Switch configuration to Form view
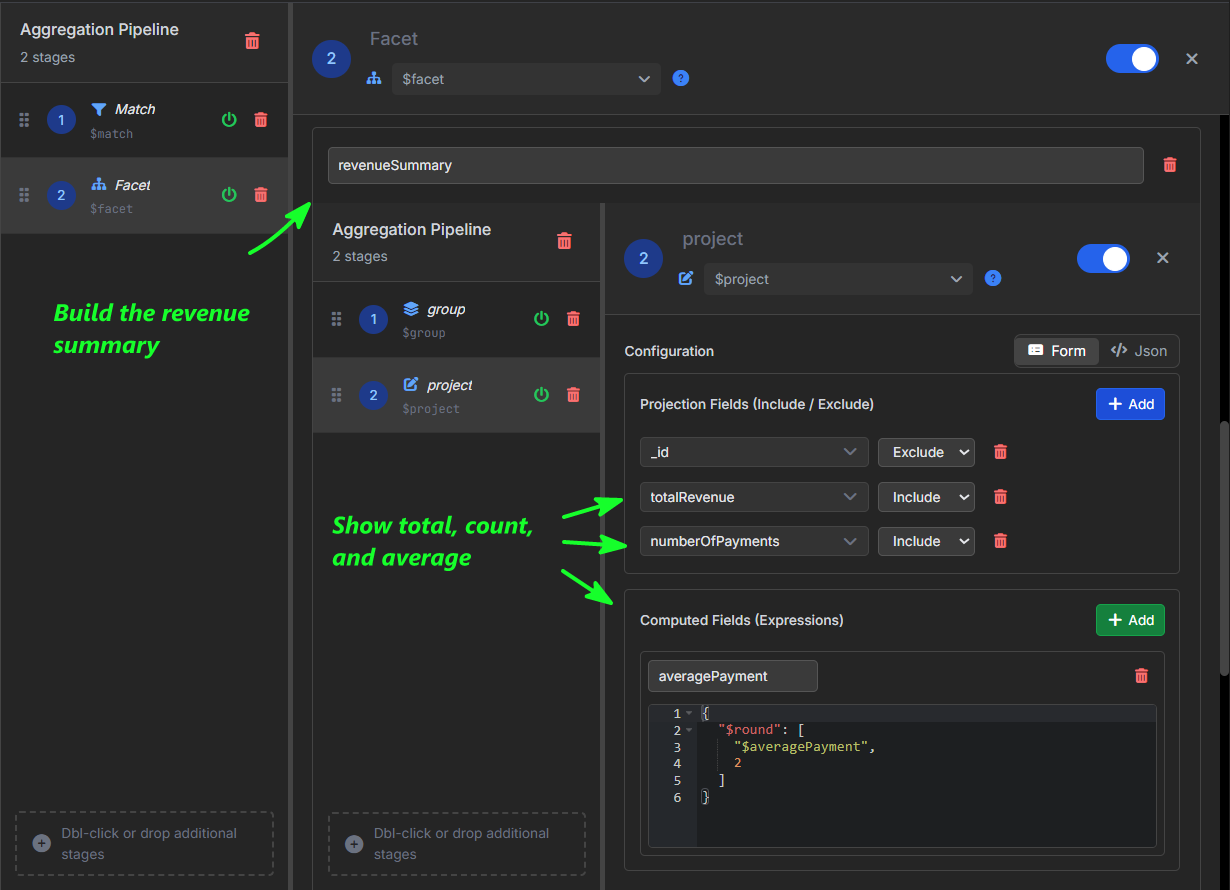This screenshot has height=890, width=1230. click(1057, 351)
